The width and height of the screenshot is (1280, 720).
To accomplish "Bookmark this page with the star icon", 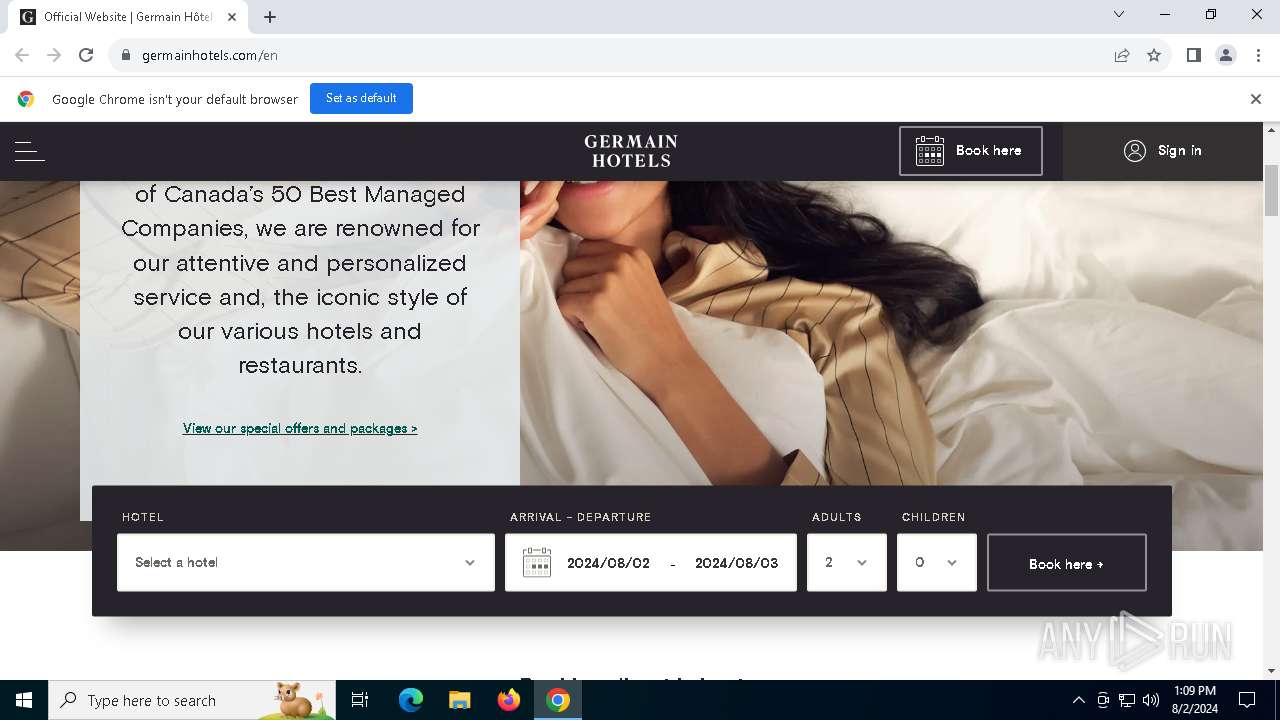I will point(1154,55).
